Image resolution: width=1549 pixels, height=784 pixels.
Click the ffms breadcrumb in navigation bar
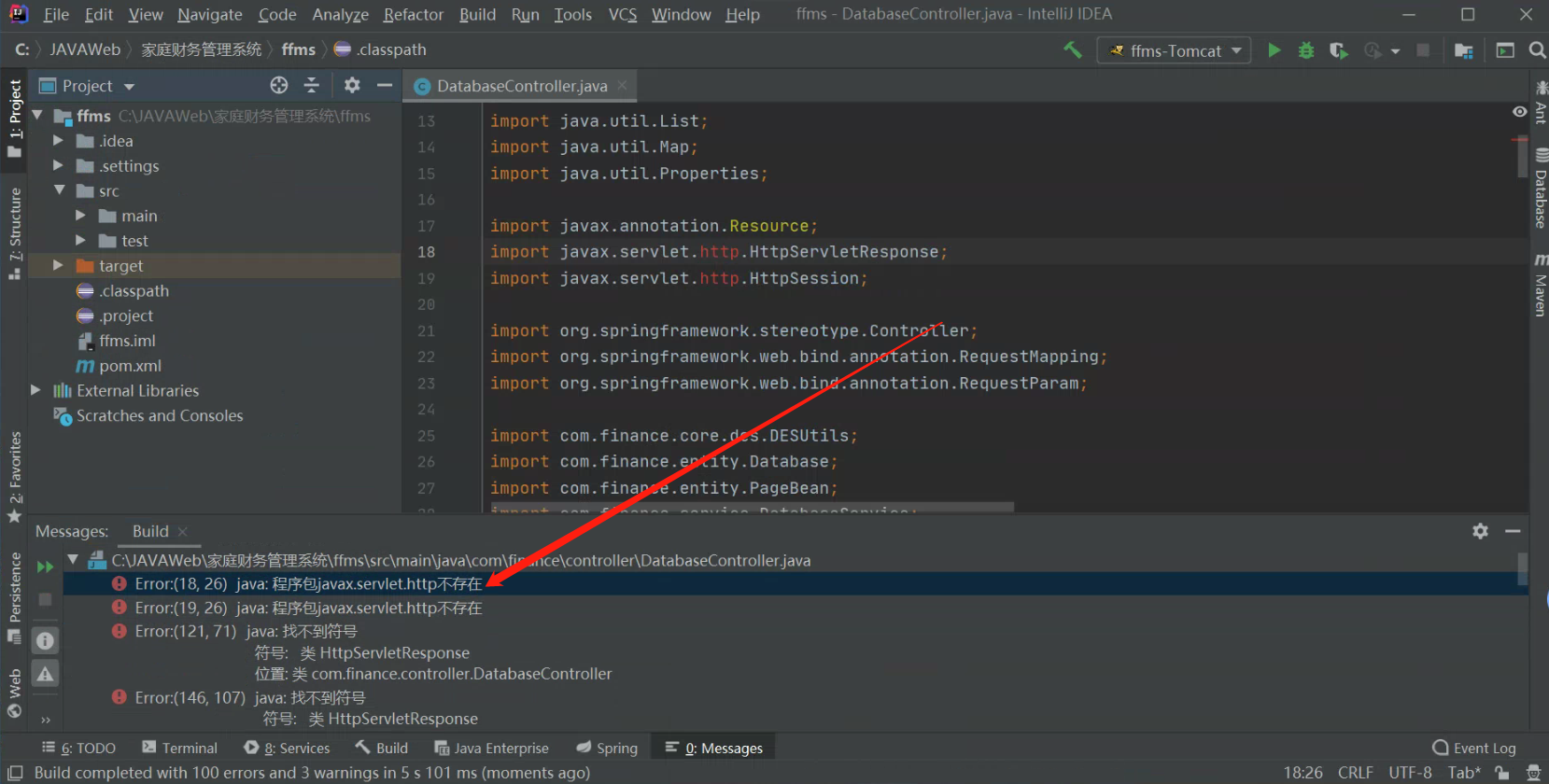pyautogui.click(x=299, y=49)
